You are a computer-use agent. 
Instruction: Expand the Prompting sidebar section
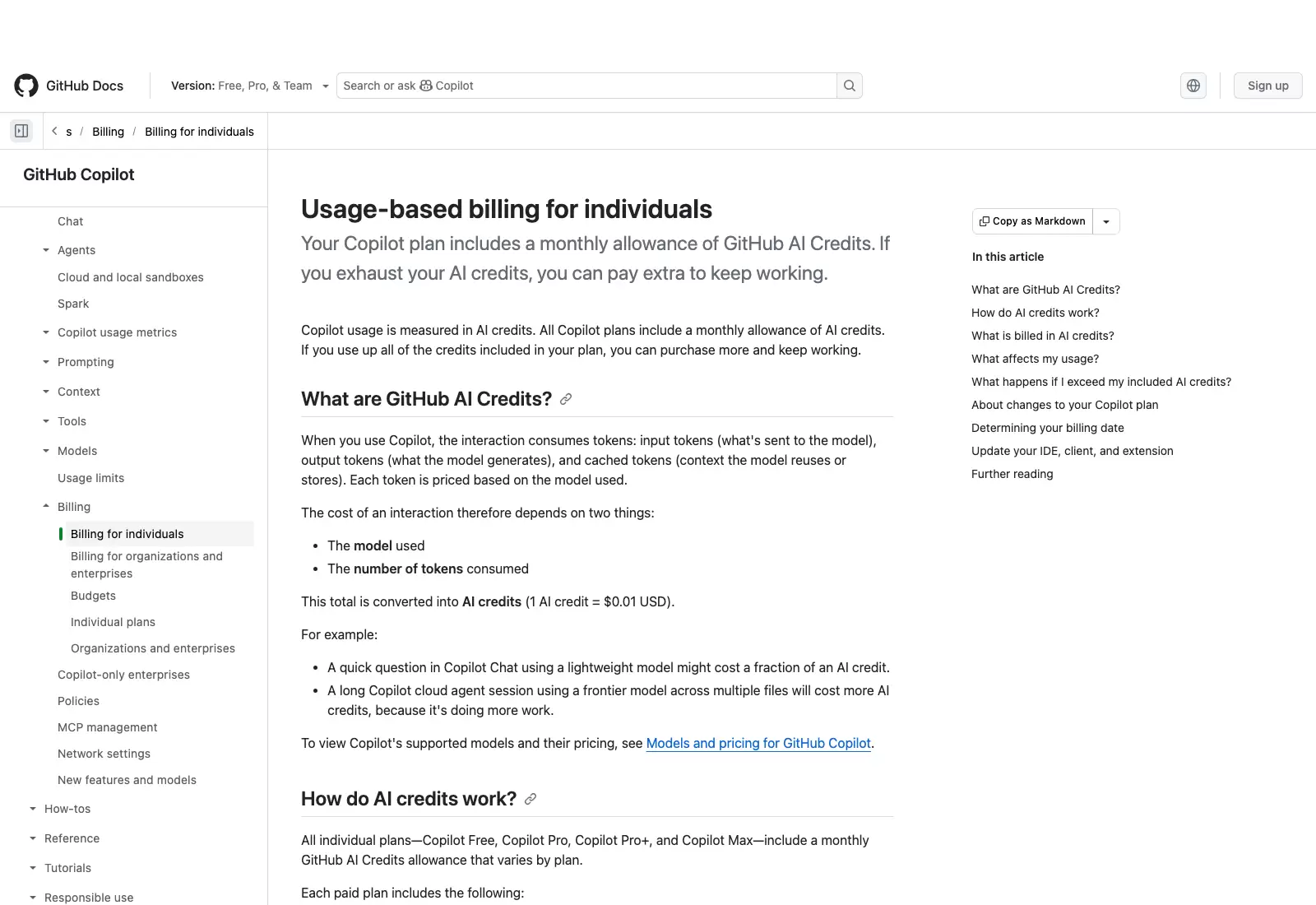pos(46,362)
